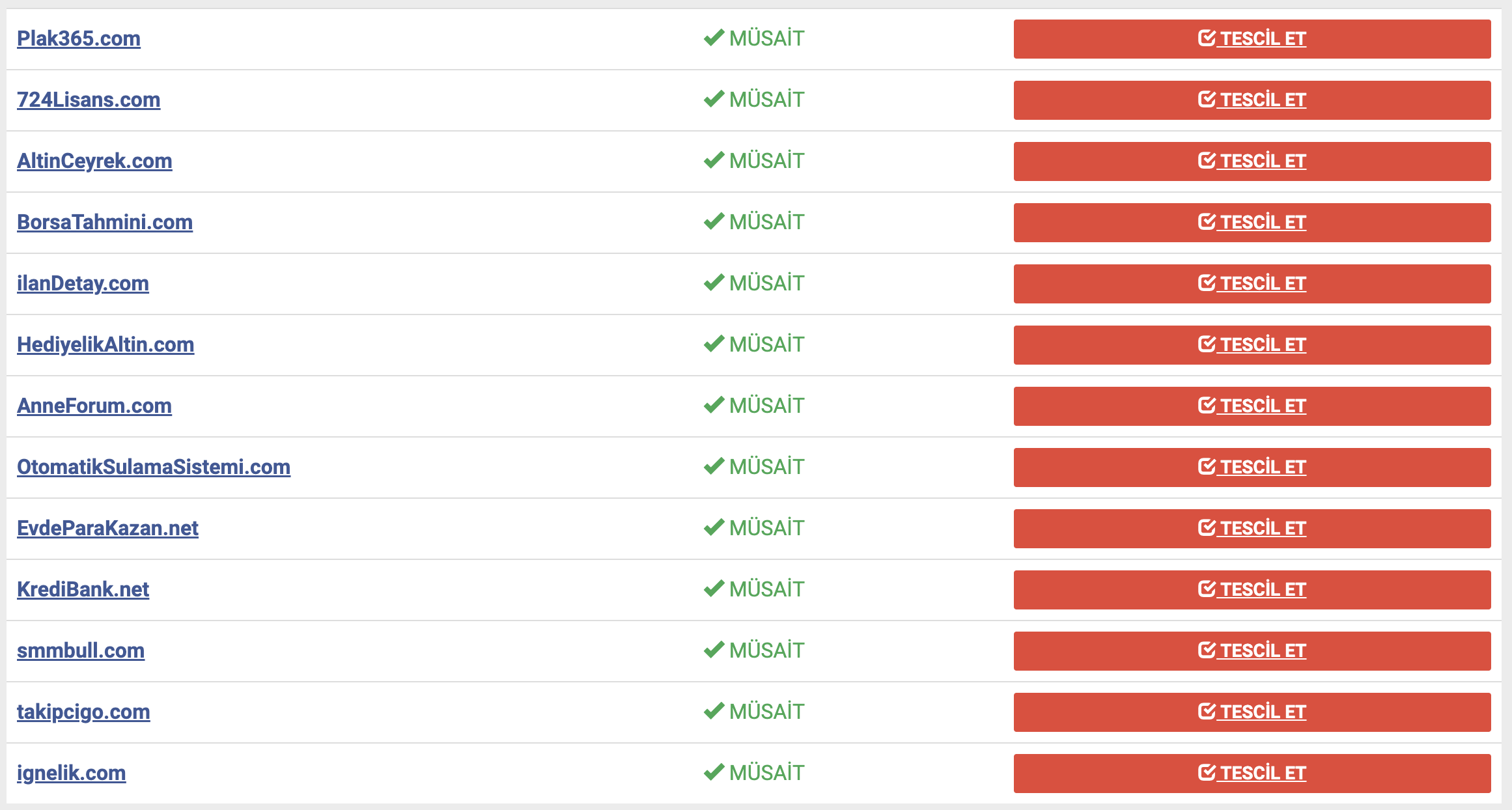1512x810 pixels.
Task: Click TESCİL ET button for HediyelikAltin.com
Action: click(1252, 345)
